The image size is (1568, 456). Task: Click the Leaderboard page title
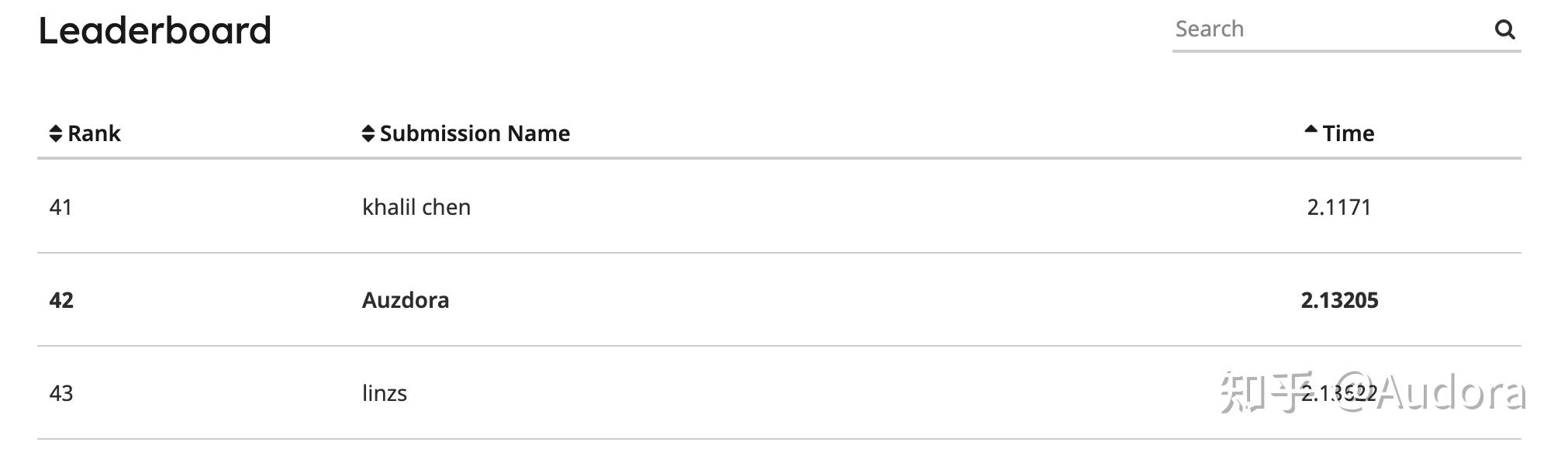pos(155,31)
